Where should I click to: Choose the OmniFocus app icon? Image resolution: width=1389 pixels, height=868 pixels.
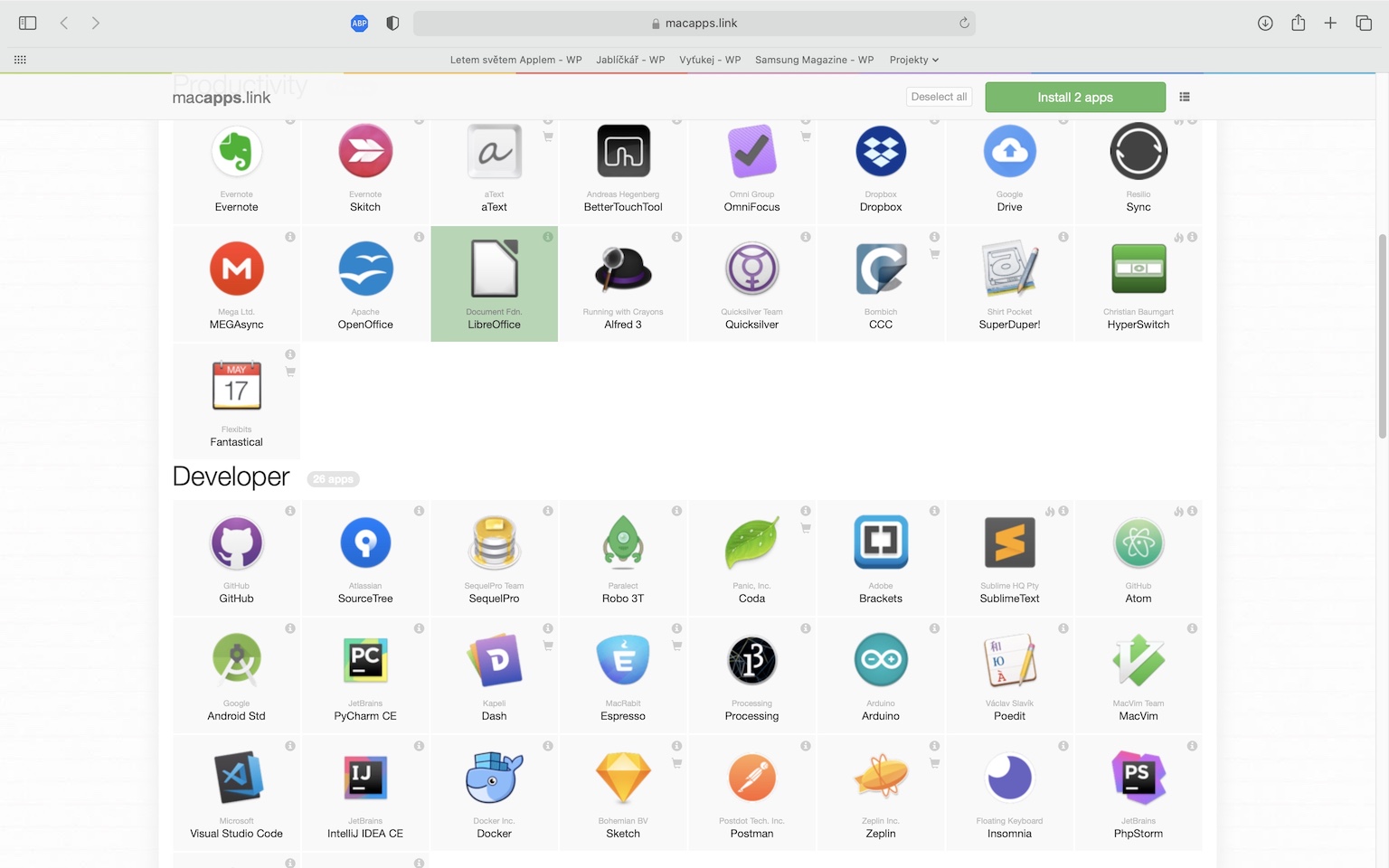(x=751, y=151)
